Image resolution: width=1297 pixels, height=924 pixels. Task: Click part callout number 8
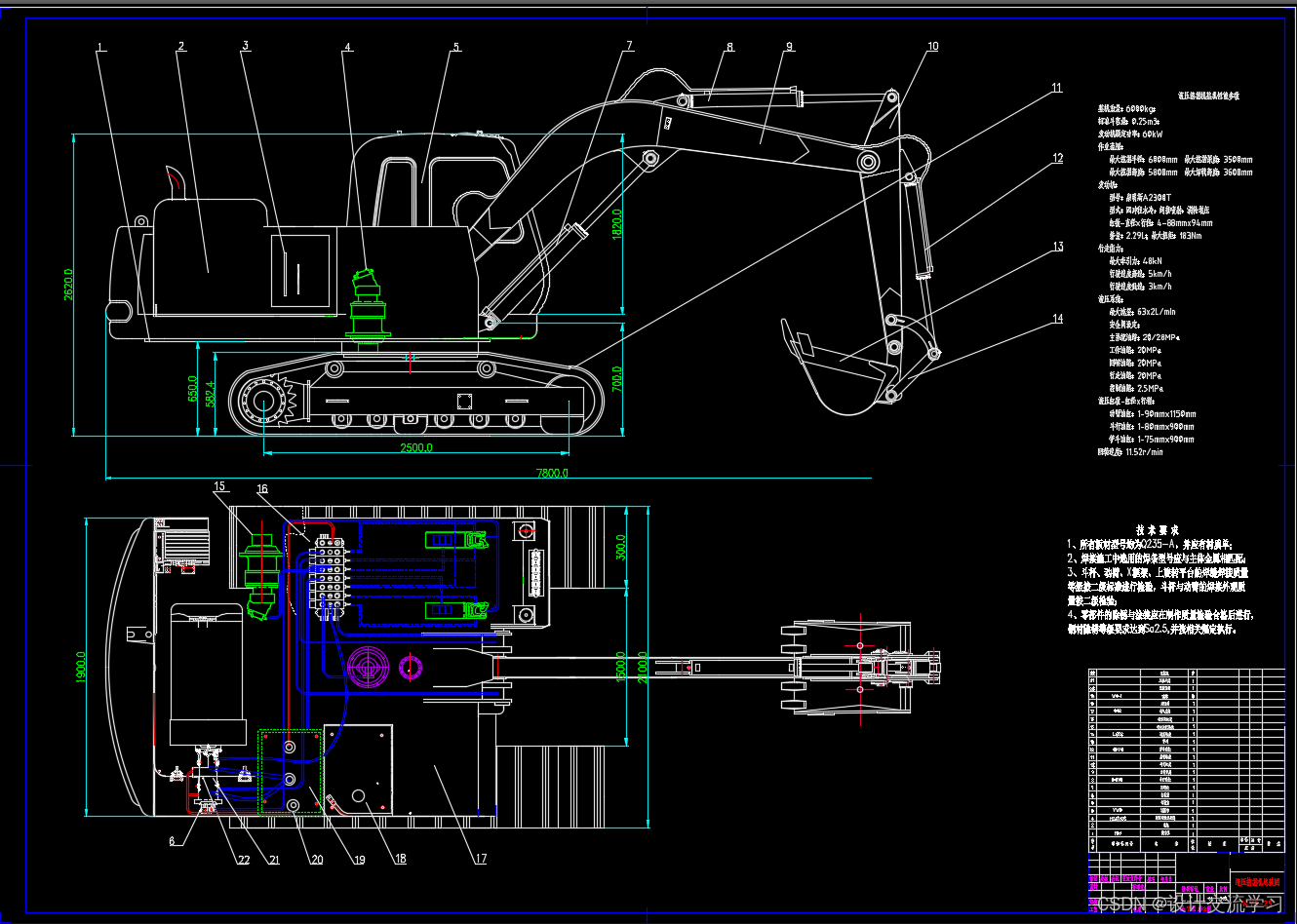tap(729, 47)
